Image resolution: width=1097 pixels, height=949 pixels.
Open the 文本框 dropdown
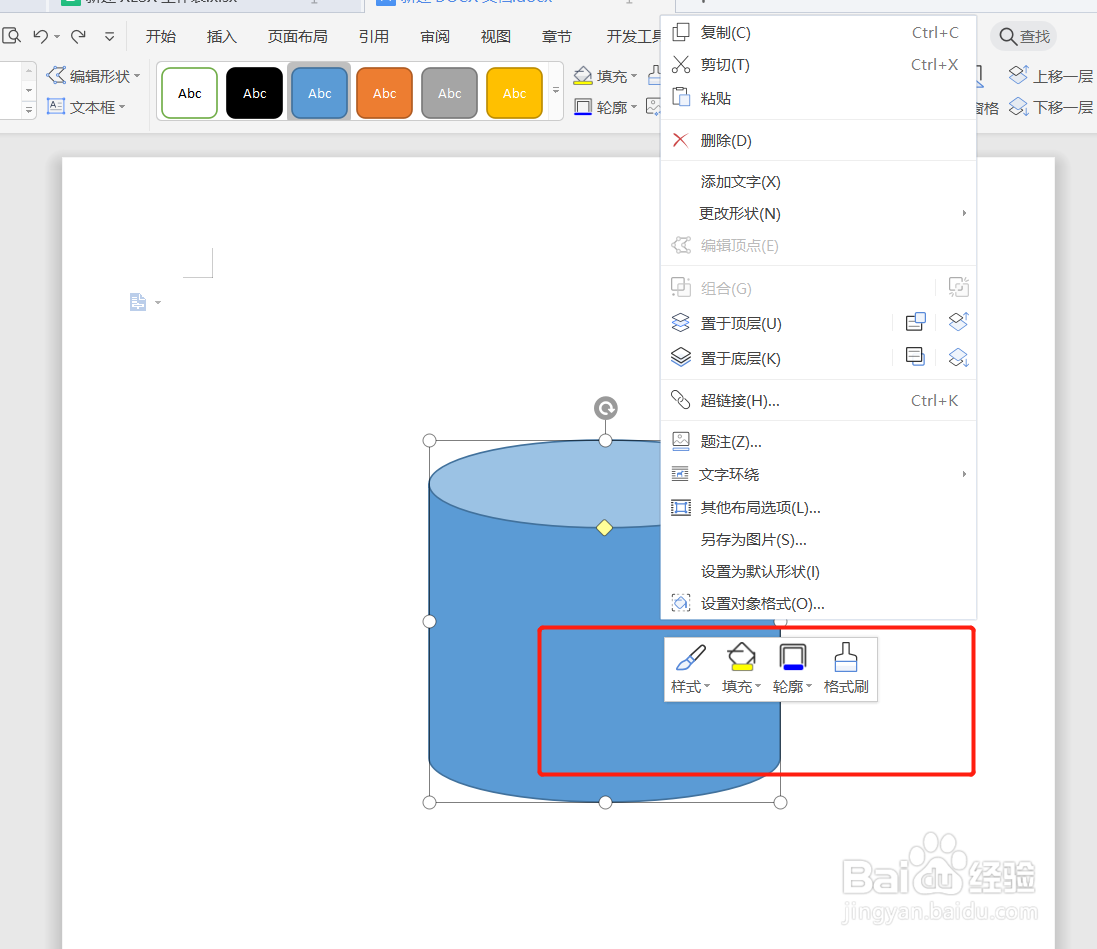tap(86, 107)
